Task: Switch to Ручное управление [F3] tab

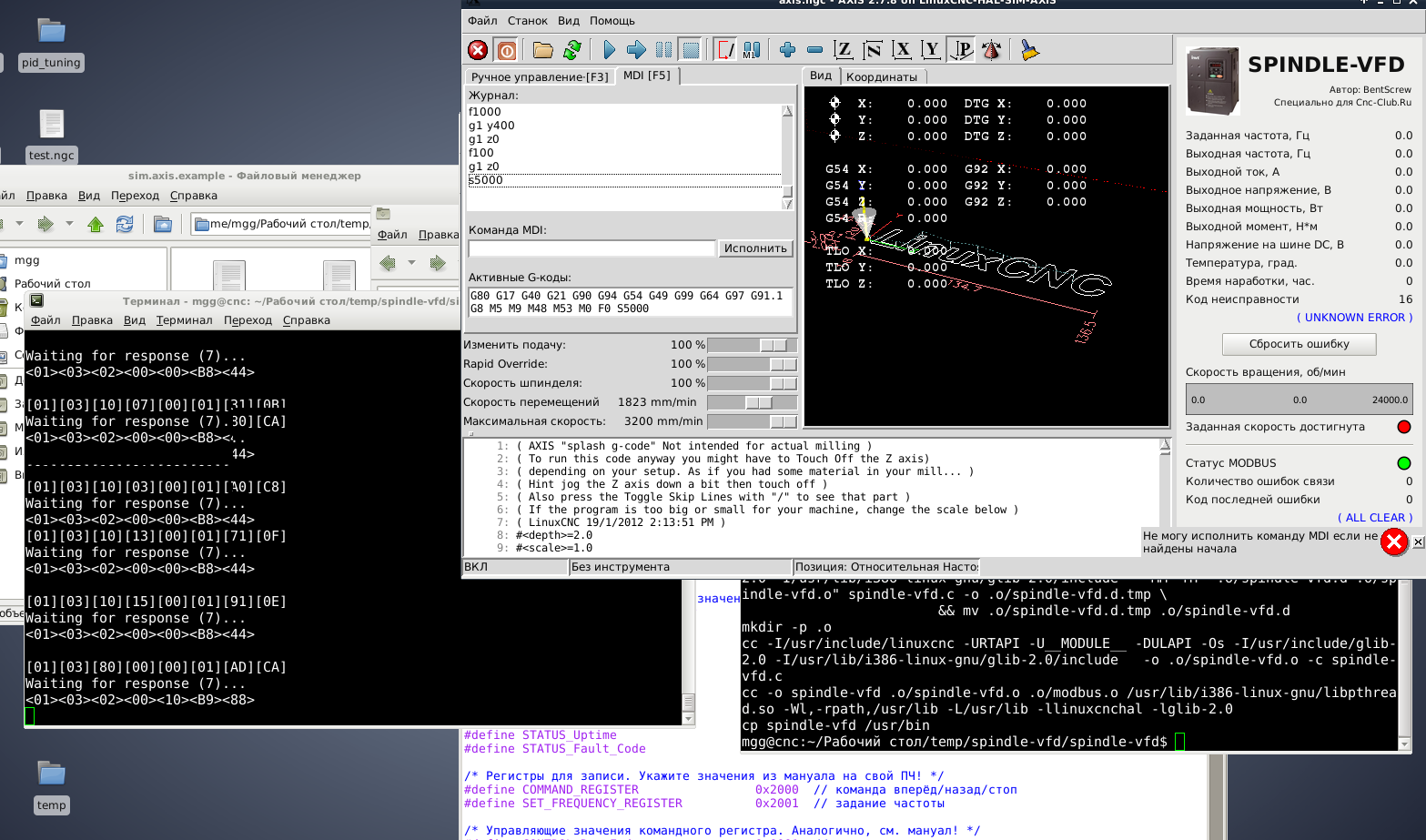Action: pyautogui.click(x=540, y=77)
